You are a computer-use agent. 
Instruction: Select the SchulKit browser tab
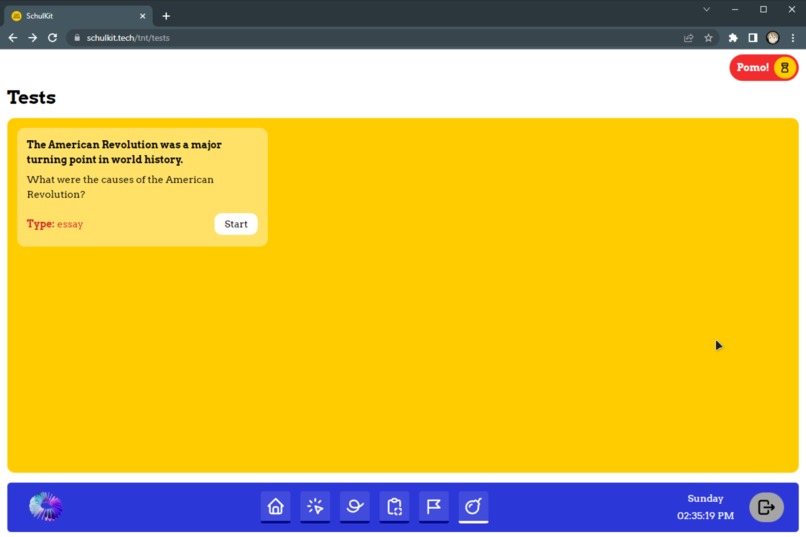pos(79,16)
